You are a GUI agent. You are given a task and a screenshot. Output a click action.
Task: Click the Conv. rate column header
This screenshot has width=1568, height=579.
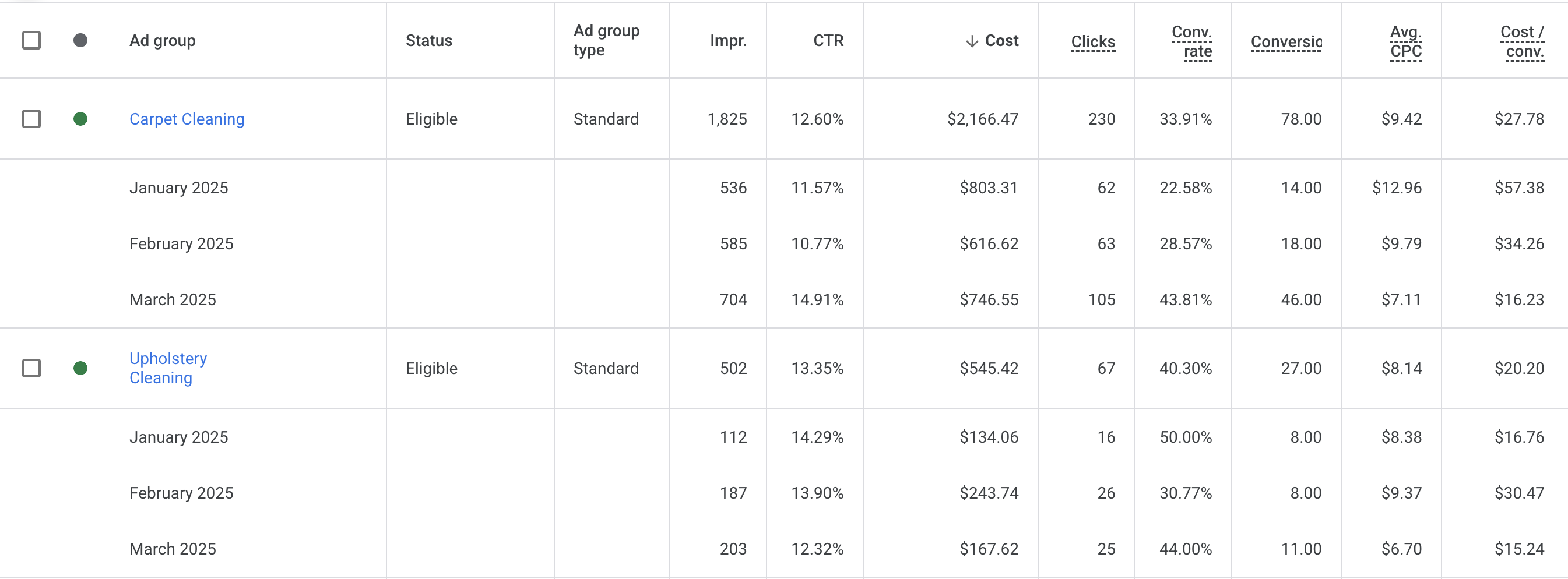(1191, 41)
